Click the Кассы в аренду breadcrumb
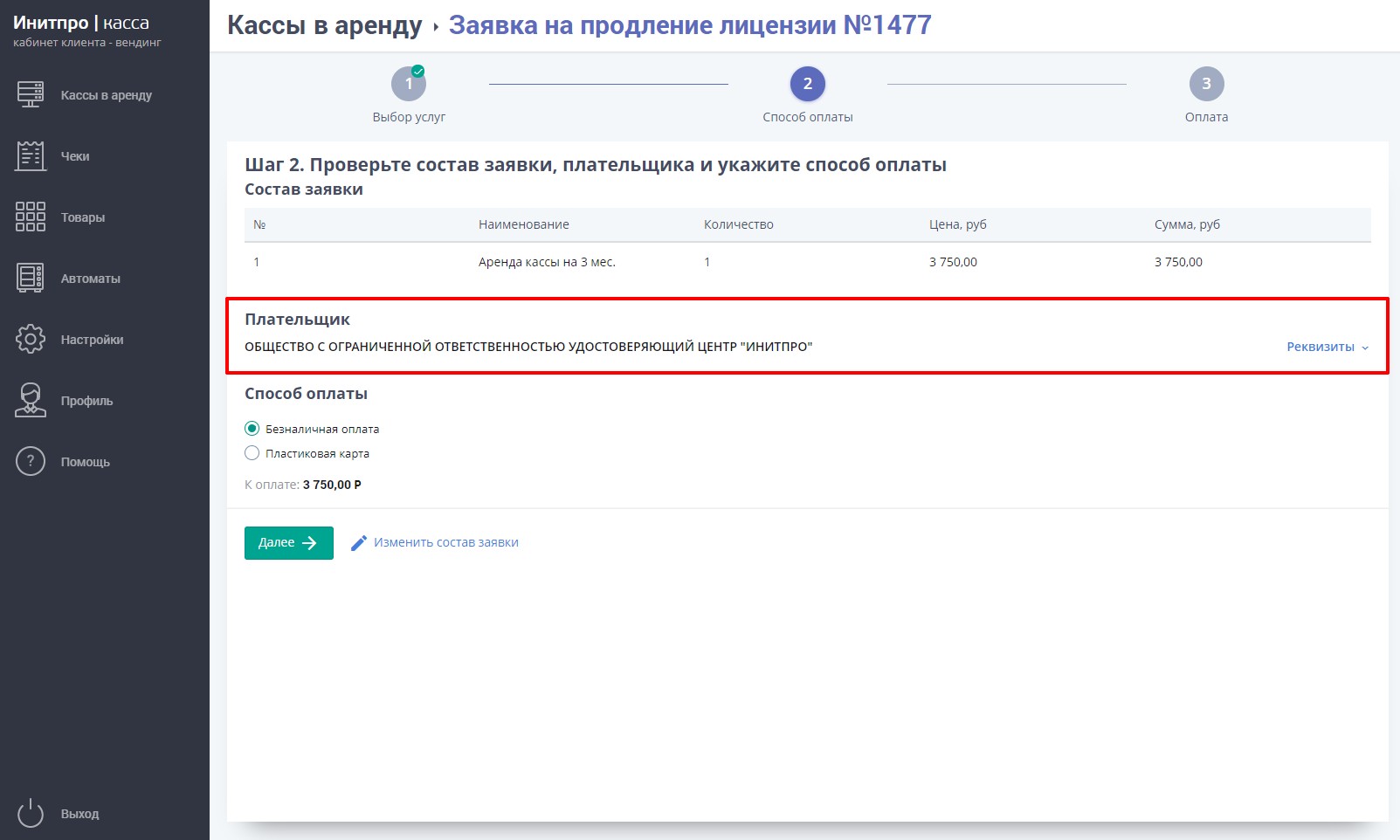This screenshot has width=1400, height=840. point(325,25)
